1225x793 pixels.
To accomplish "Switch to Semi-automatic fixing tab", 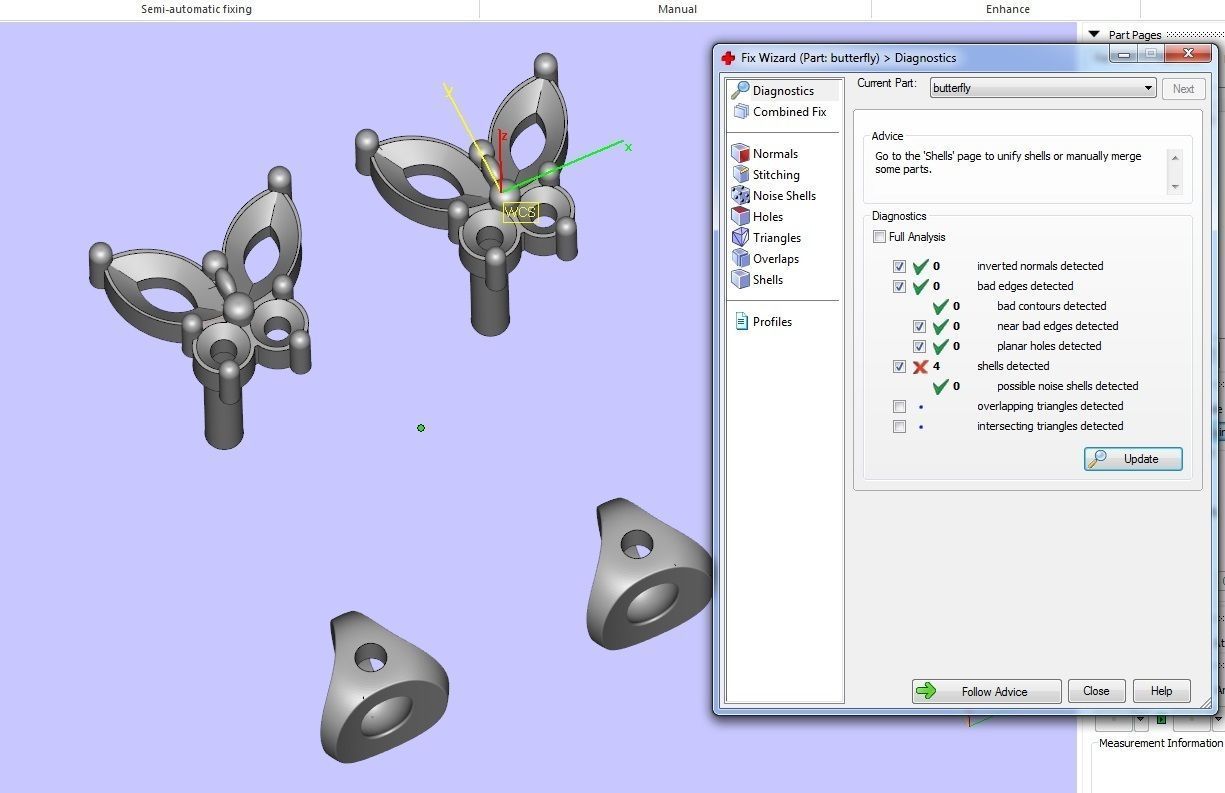I will pos(196,9).
